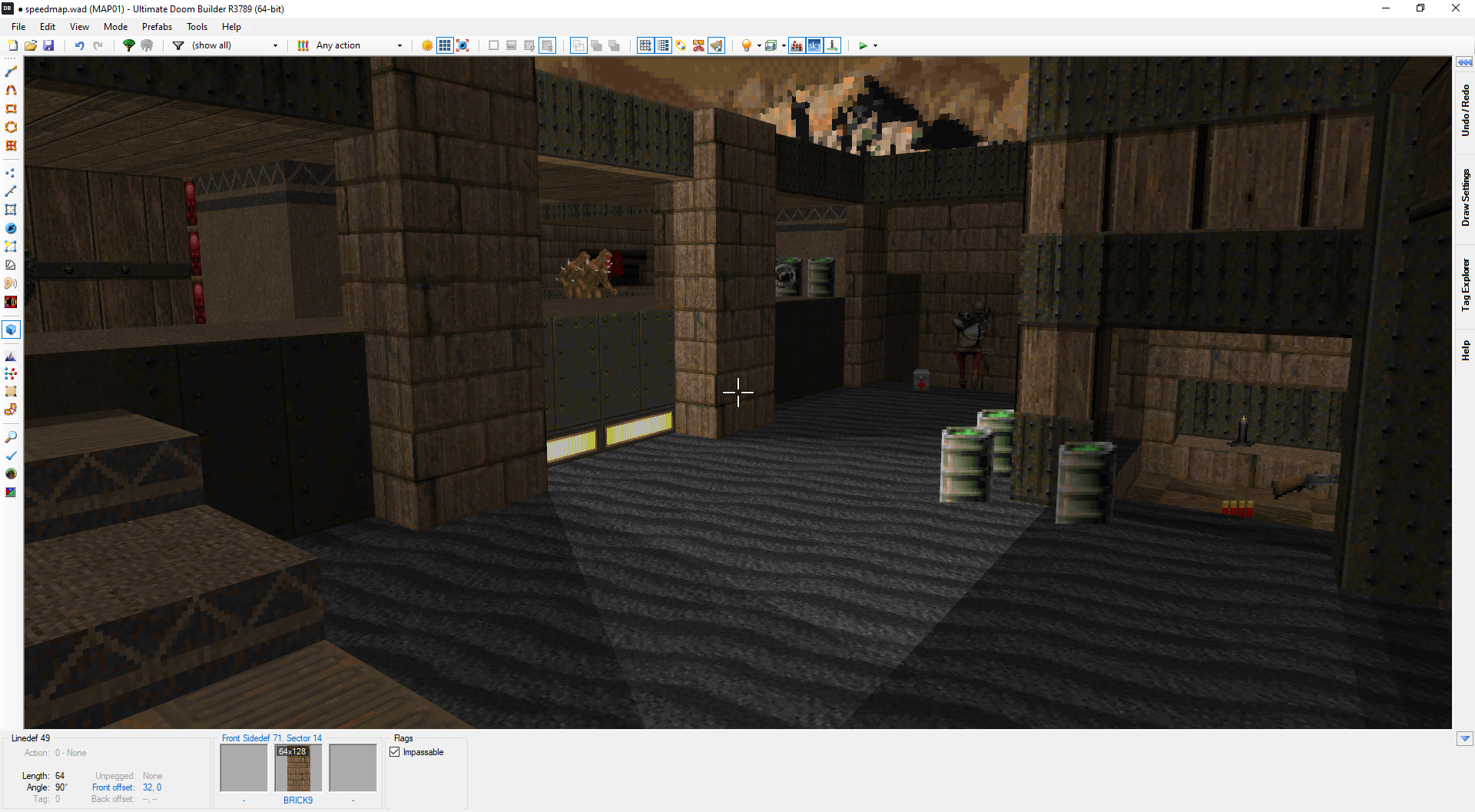Image resolution: width=1475 pixels, height=812 pixels.
Task: Toggle the sky rendering button
Action: pyautogui.click(x=814, y=45)
